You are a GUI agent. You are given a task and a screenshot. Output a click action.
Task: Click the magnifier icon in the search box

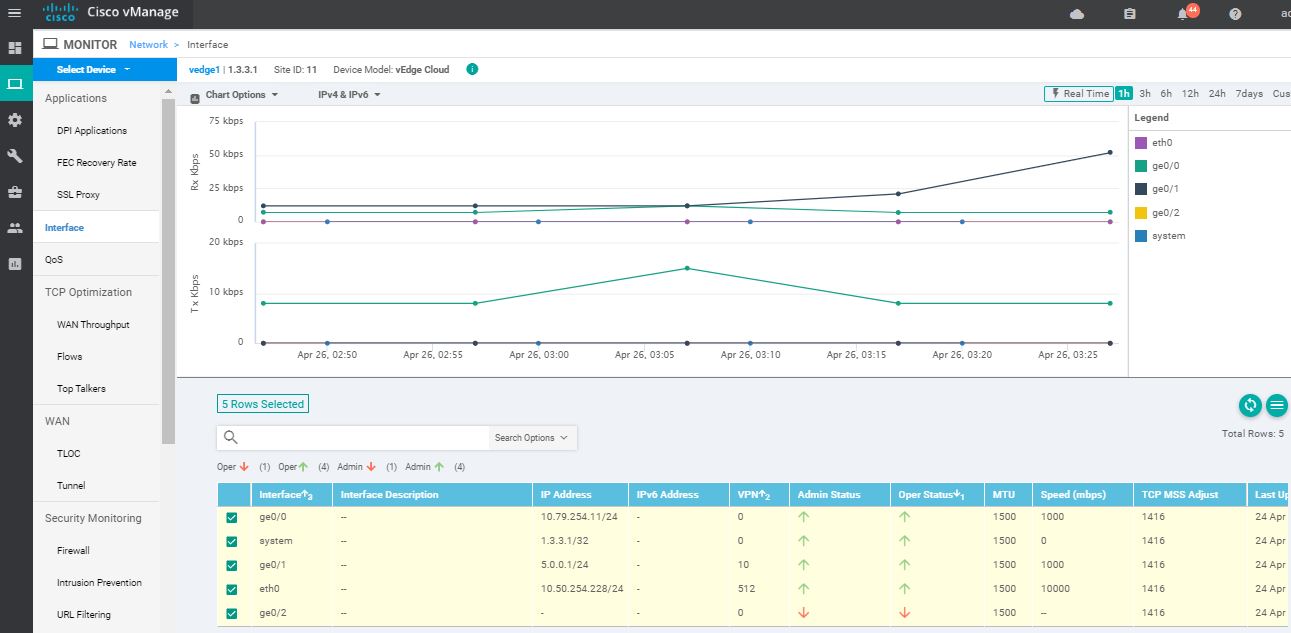[x=231, y=437]
